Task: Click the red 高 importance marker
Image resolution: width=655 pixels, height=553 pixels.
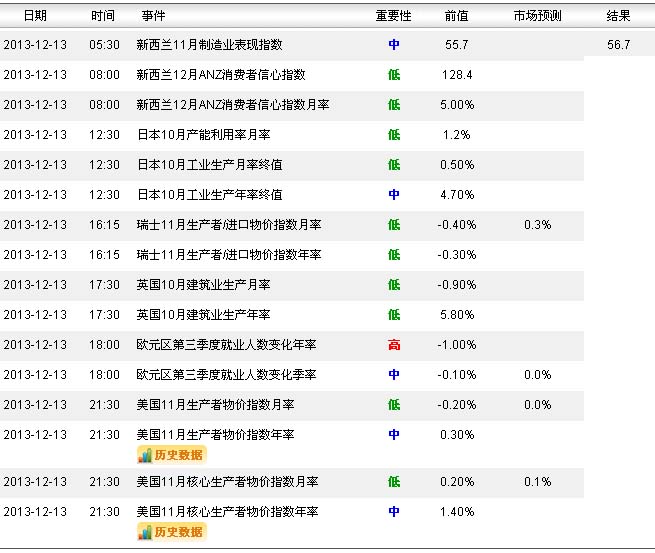Action: coord(394,345)
